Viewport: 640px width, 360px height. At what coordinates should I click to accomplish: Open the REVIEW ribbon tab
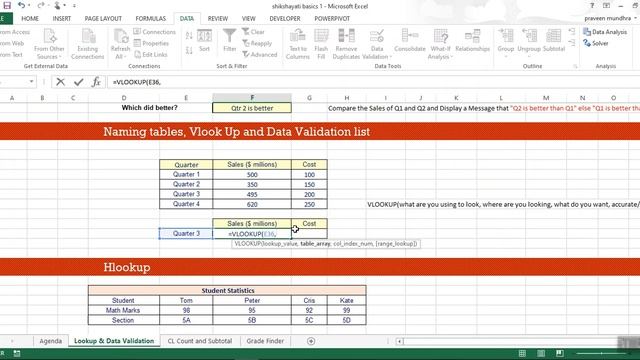click(218, 18)
